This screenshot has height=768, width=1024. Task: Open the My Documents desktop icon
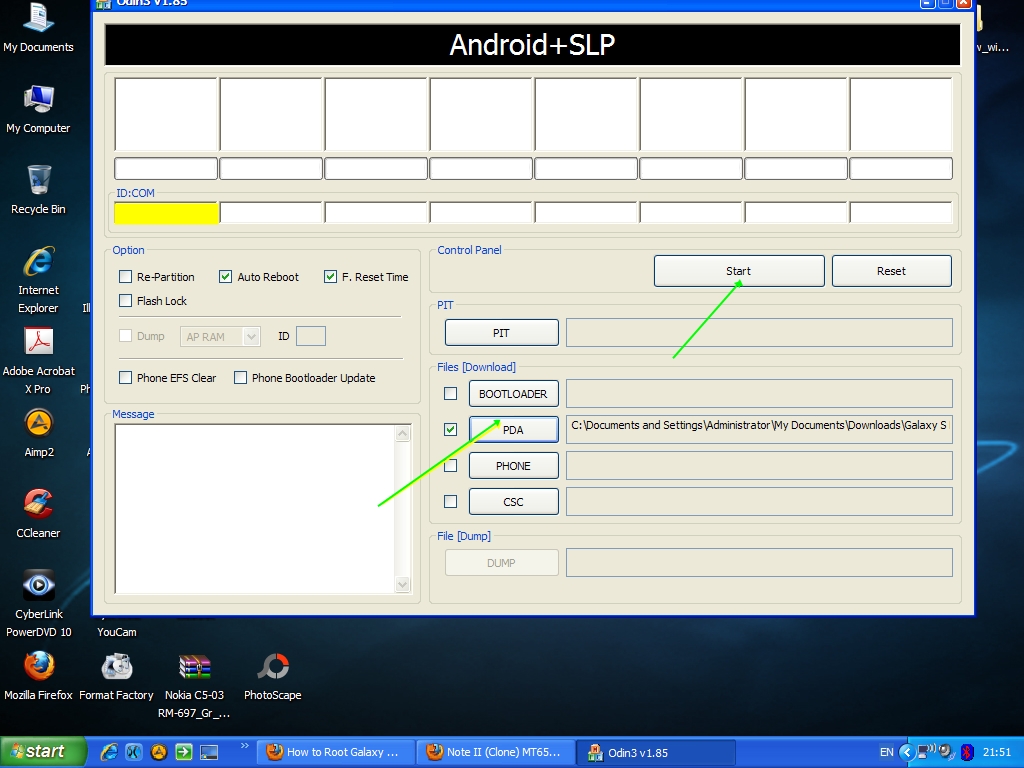click(x=38, y=27)
